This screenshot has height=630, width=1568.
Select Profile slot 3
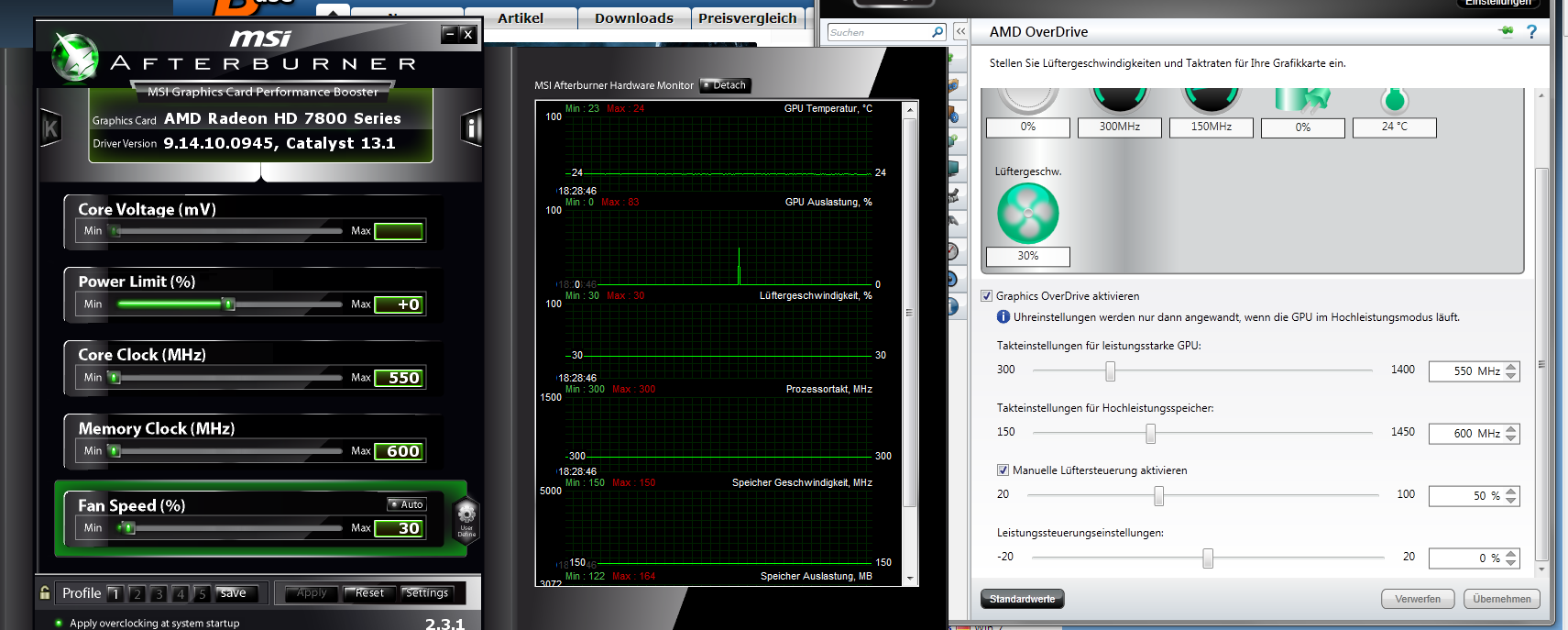(159, 593)
